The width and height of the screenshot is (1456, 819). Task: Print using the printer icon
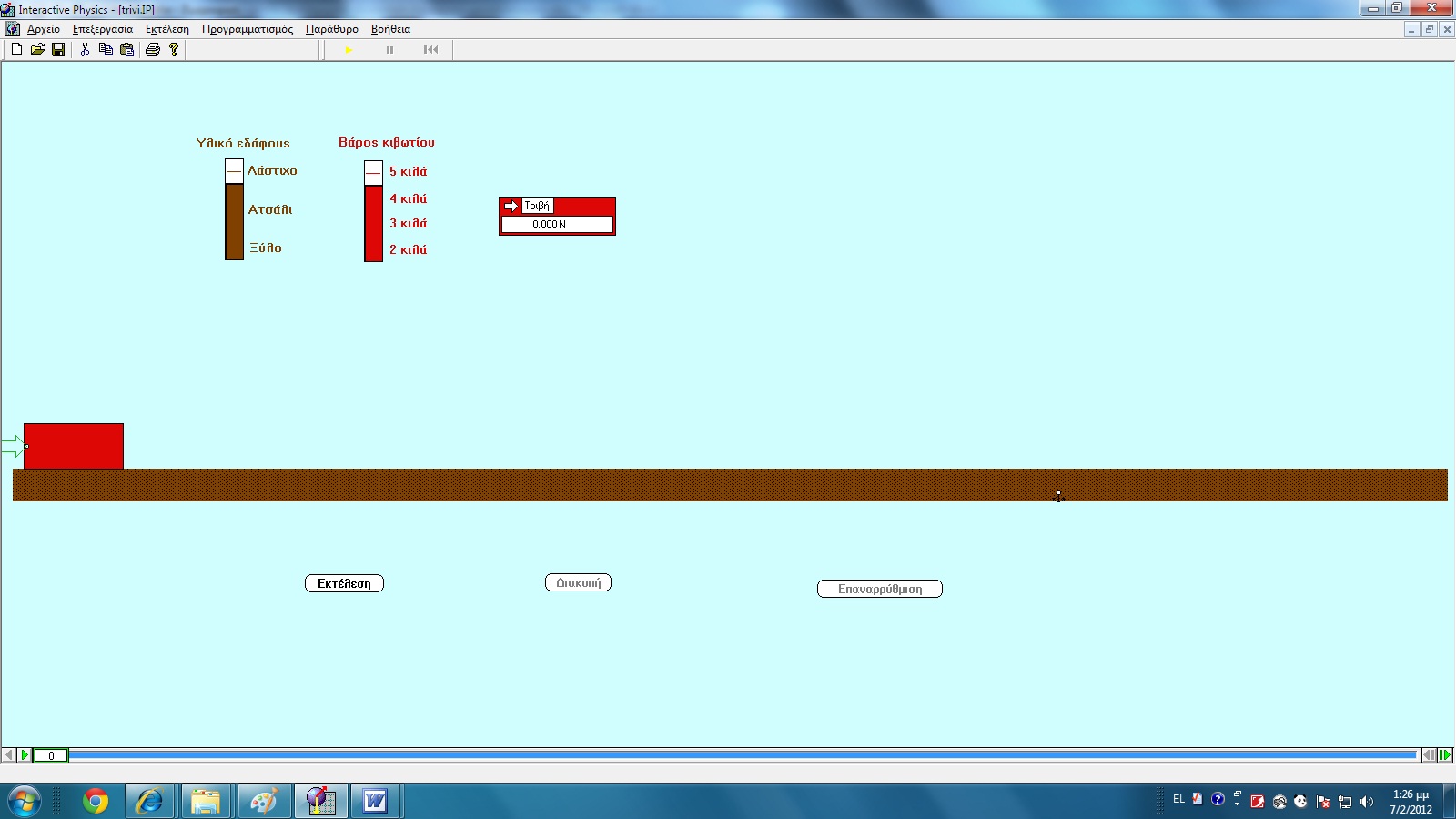click(152, 49)
